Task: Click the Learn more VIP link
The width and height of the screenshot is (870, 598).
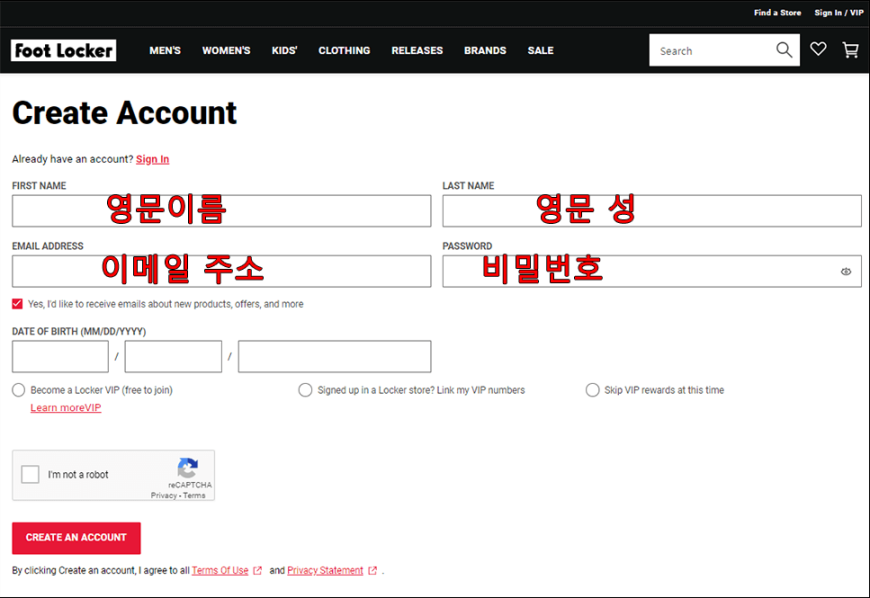Action: (65, 408)
